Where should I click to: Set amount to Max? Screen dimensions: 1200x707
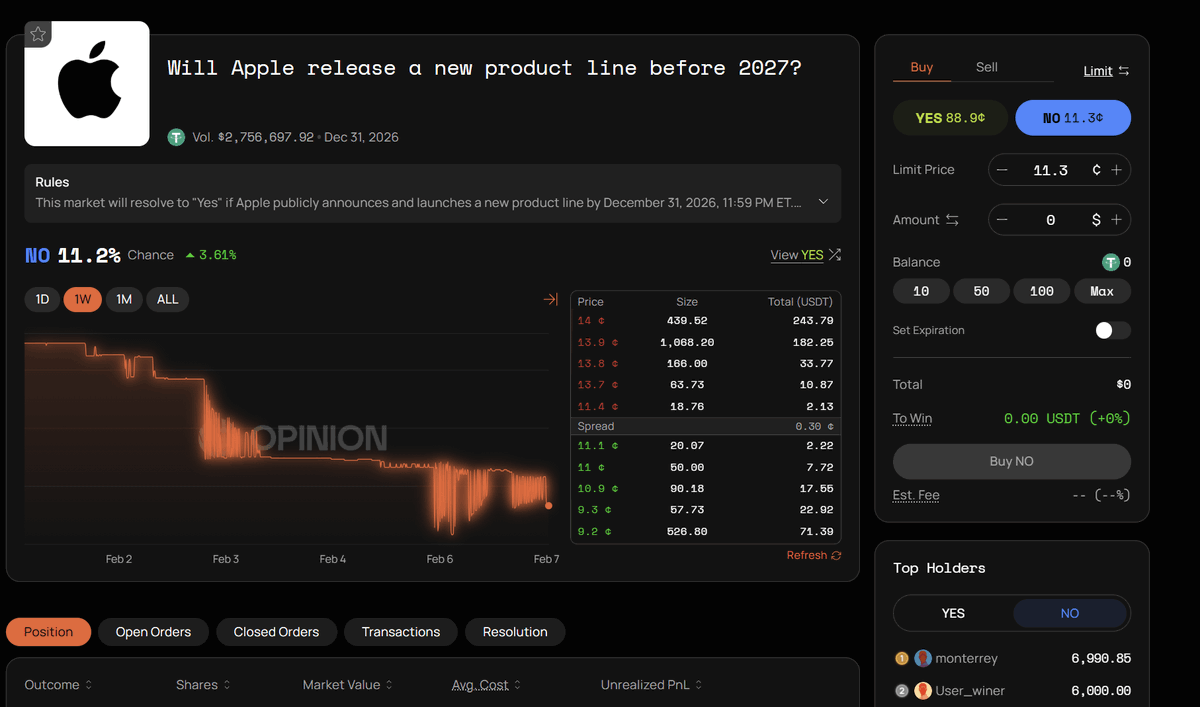point(1102,291)
